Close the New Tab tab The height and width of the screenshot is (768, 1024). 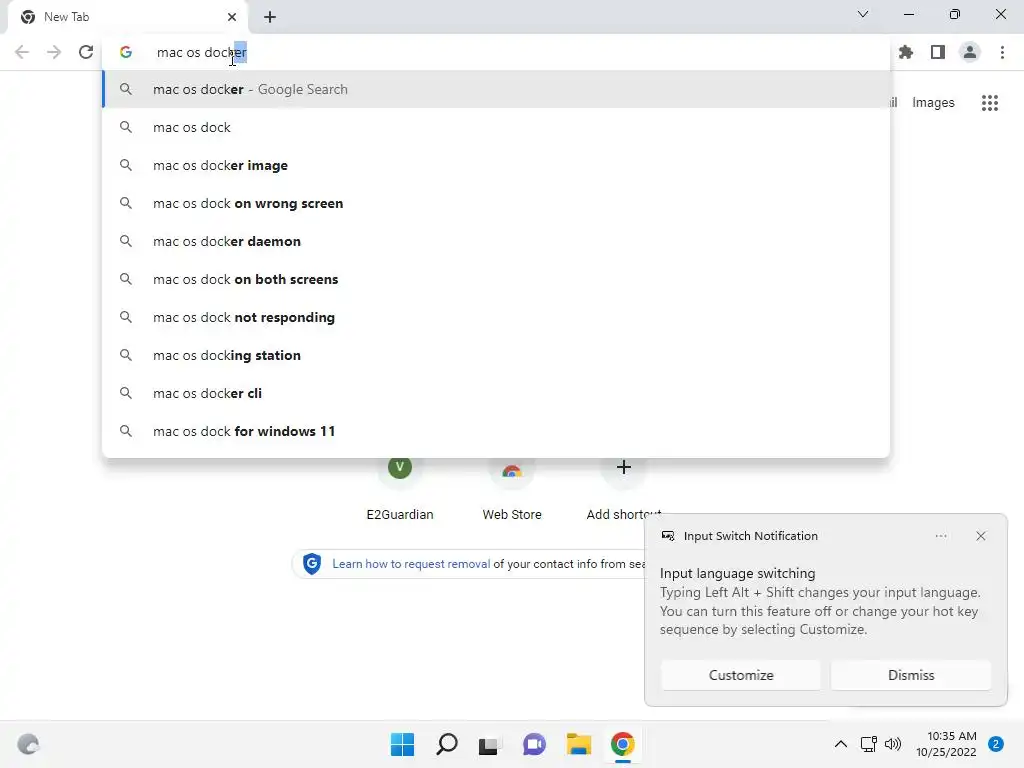click(x=232, y=17)
